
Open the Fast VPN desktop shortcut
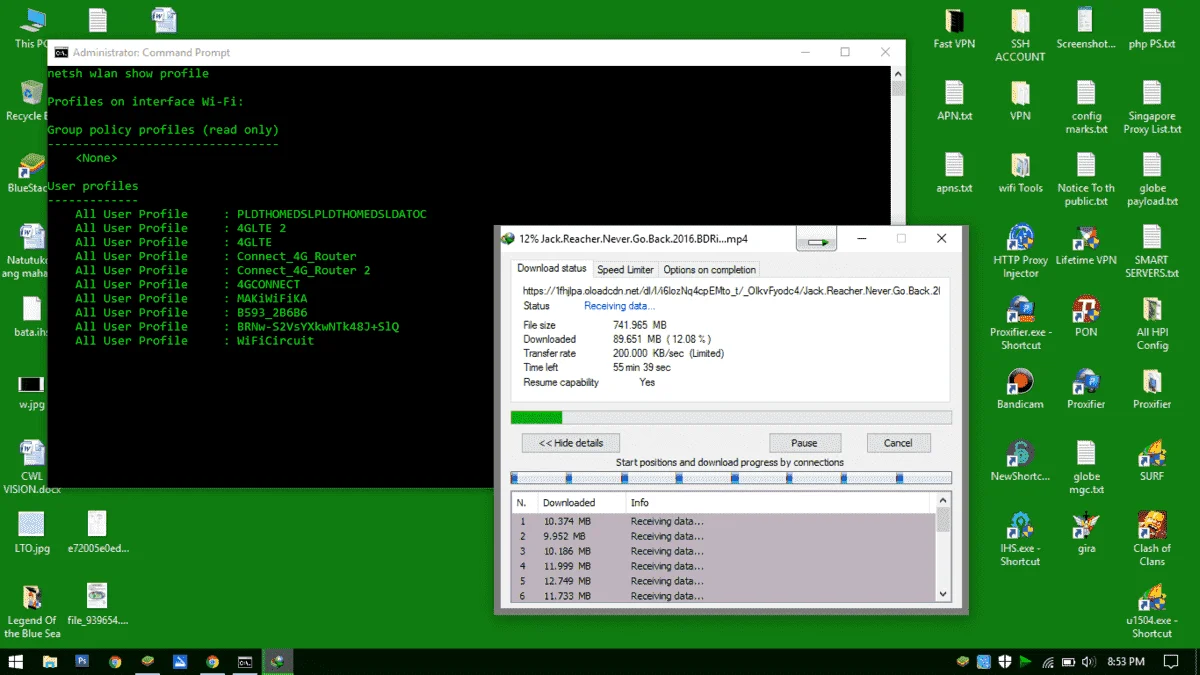[x=954, y=29]
